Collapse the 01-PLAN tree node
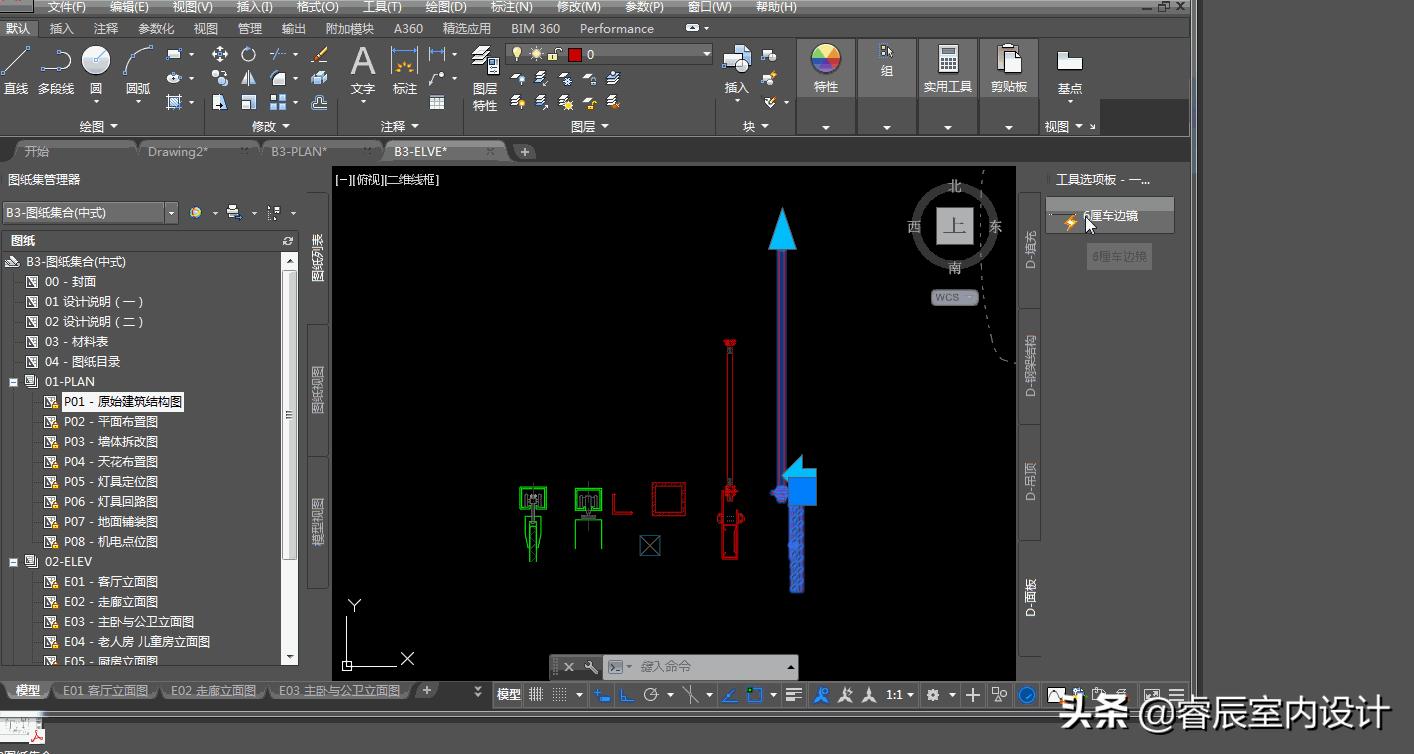Viewport: 1414px width, 754px height. (x=14, y=382)
